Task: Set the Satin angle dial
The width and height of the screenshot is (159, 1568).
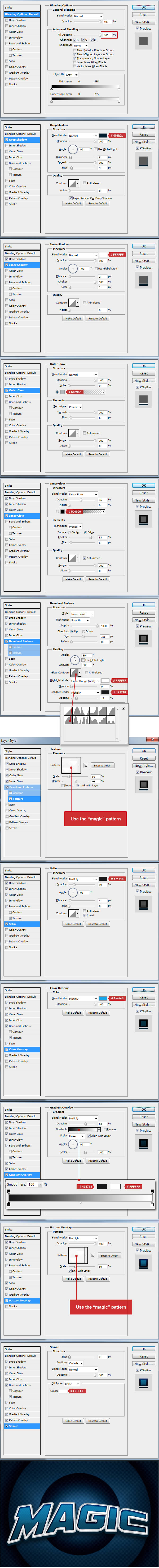Action: 73,893
